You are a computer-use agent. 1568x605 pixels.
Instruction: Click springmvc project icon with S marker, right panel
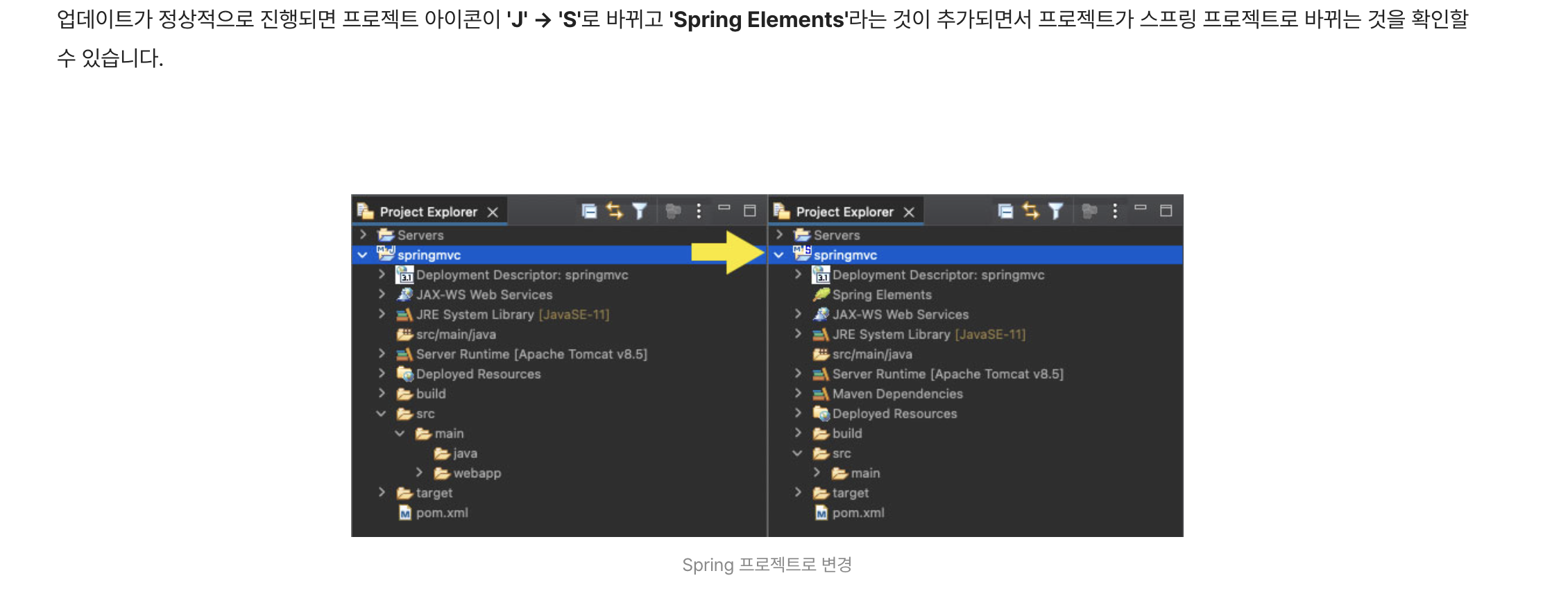point(802,254)
